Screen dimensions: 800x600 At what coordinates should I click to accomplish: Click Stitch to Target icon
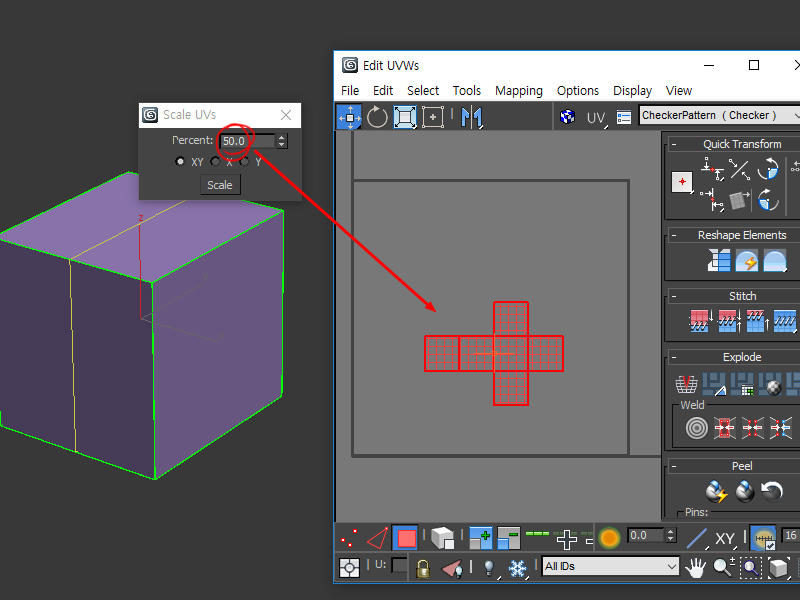point(701,321)
